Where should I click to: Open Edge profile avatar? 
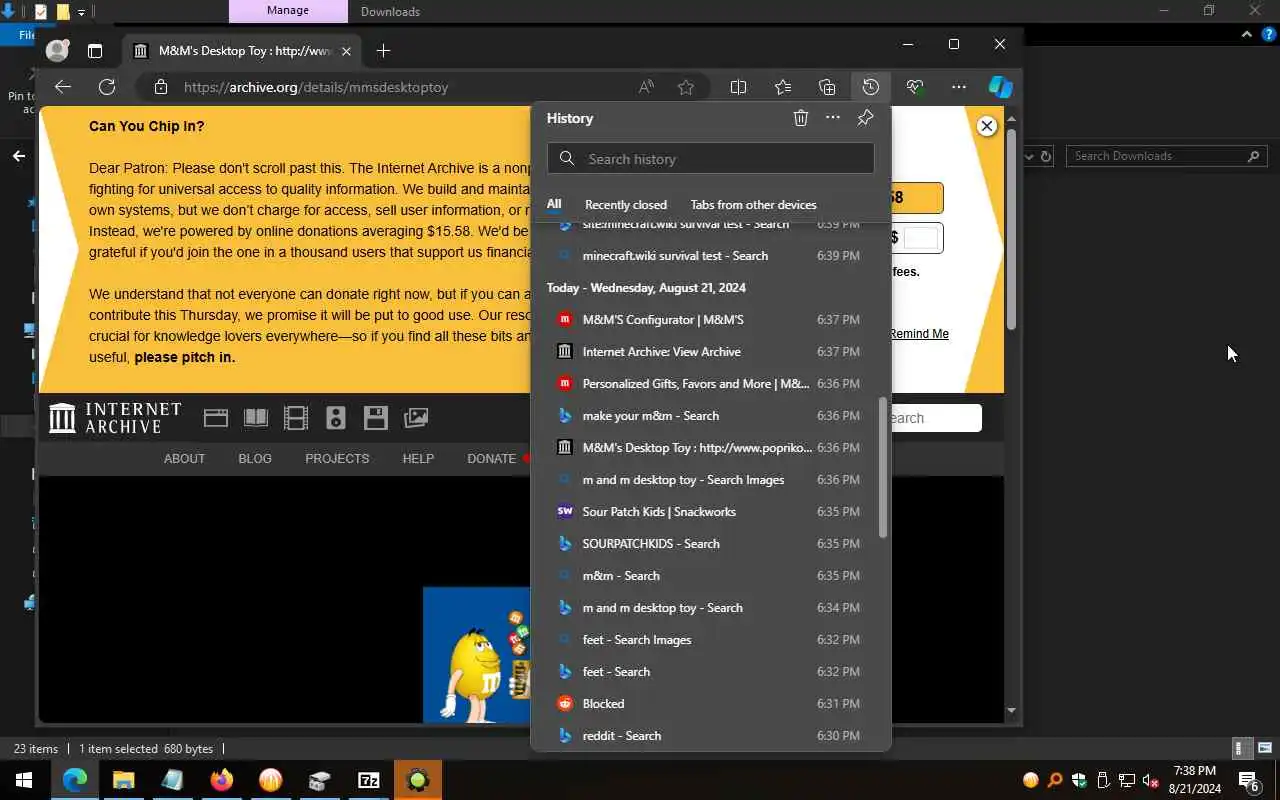[x=58, y=50]
